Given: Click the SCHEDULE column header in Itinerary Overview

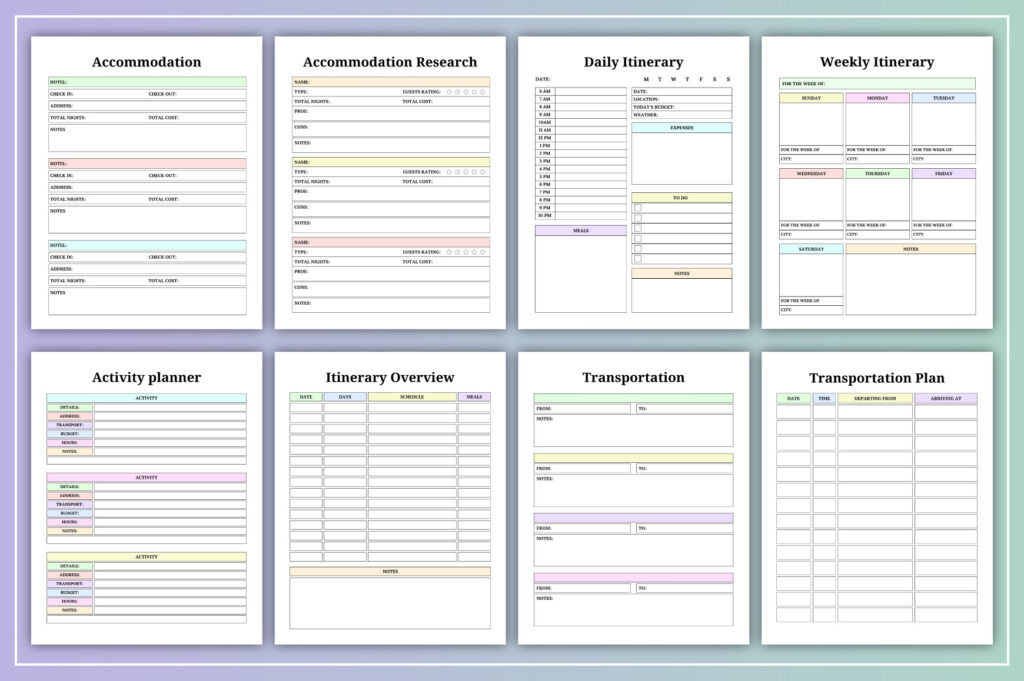Looking at the screenshot, I should coord(412,397).
